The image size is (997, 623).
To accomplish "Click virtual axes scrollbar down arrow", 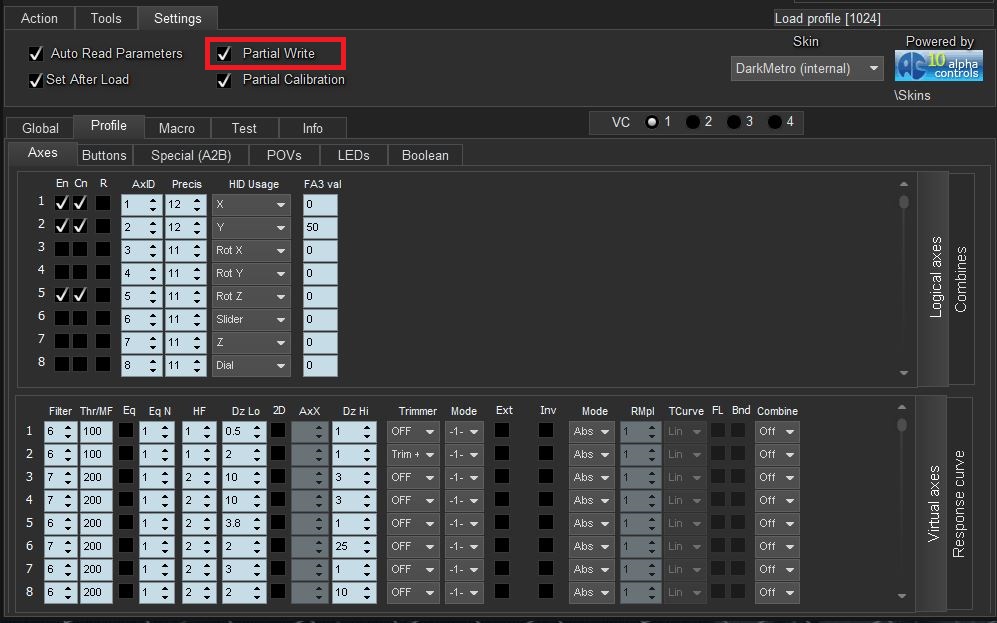I will [x=902, y=596].
